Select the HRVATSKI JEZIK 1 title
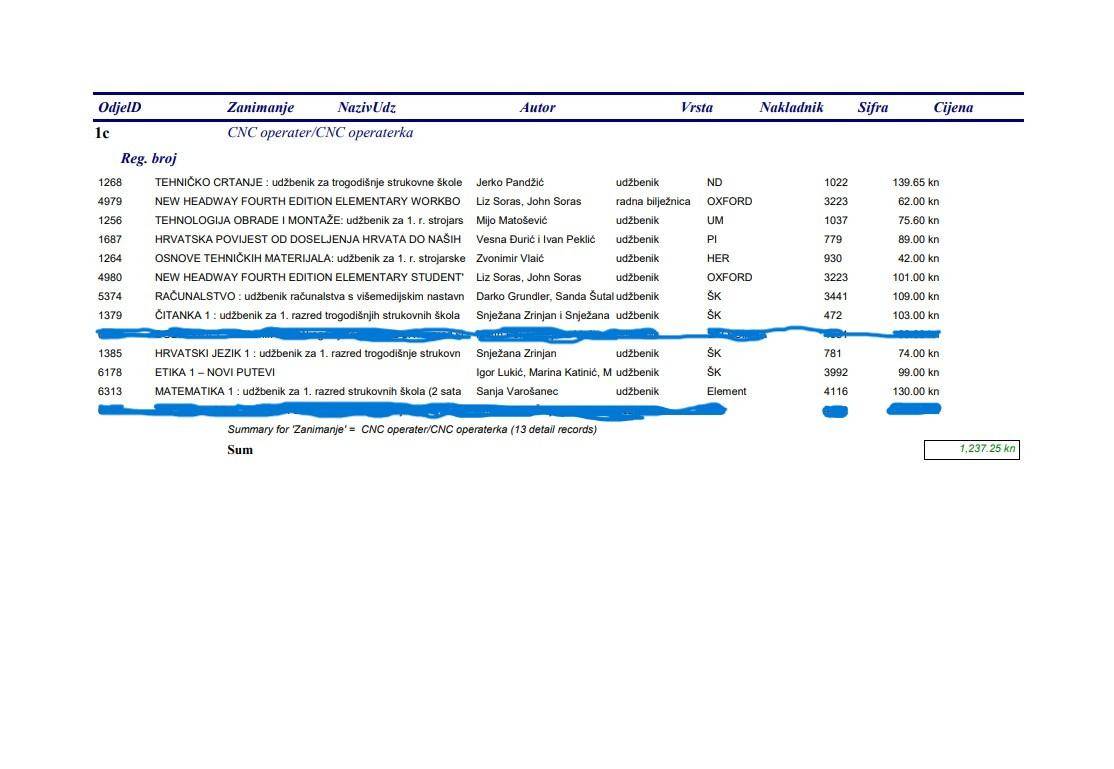The width and height of the screenshot is (1114, 769). tap(308, 353)
